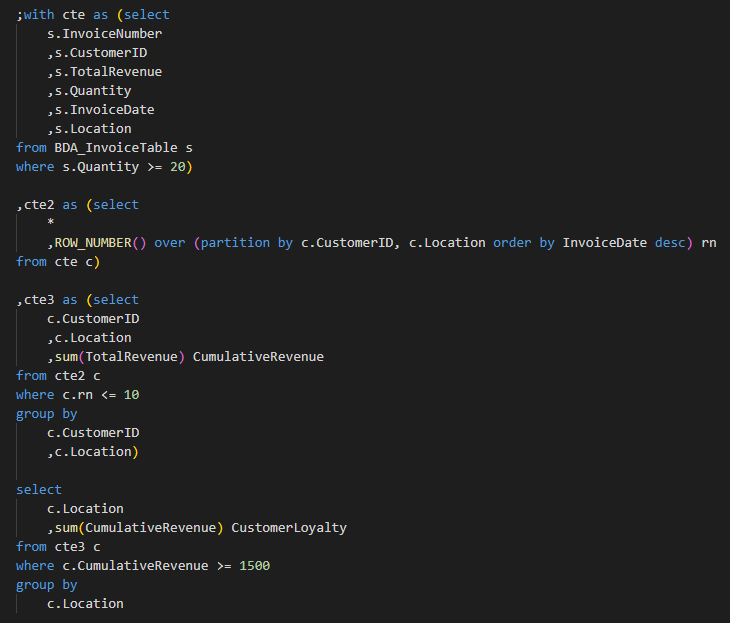Screen dimensions: 730x623
Task: Click on ,s.InvoiceDate text
Action: (x=101, y=110)
